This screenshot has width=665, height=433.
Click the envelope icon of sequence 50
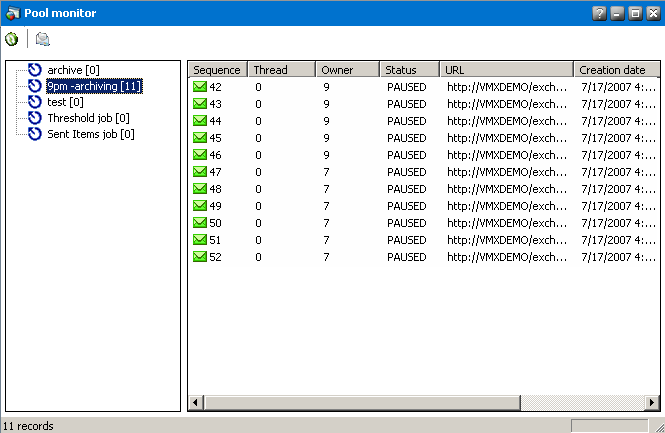[200, 222]
